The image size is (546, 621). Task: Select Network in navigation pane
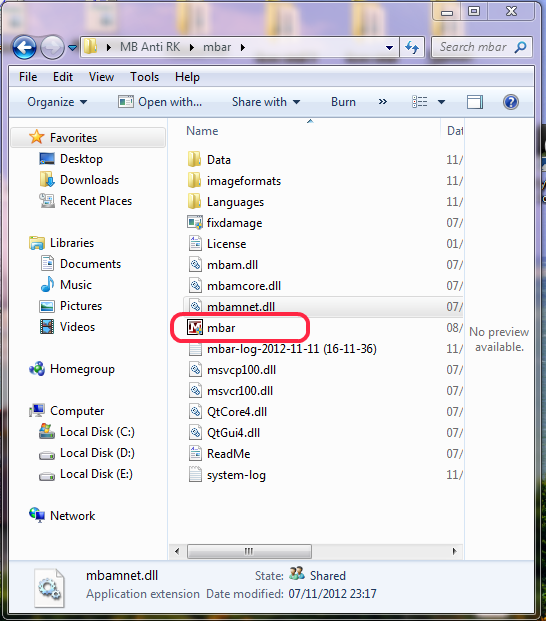click(72, 516)
